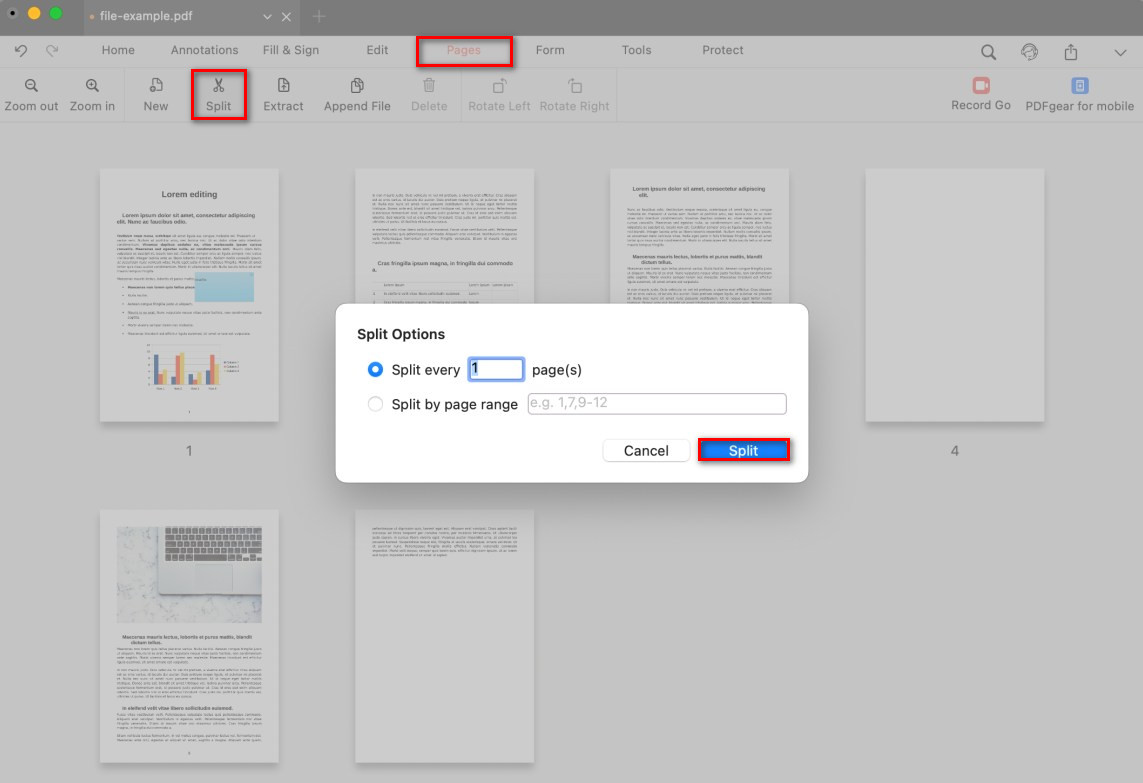Screen dimensions: 1143x783
Task: Click the PDFgear for mobile icon
Action: pos(1079,86)
